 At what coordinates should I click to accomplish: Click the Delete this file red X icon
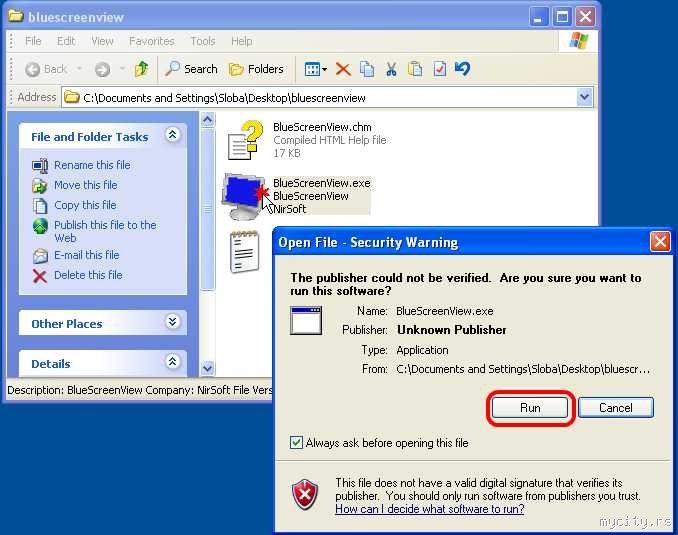point(40,276)
